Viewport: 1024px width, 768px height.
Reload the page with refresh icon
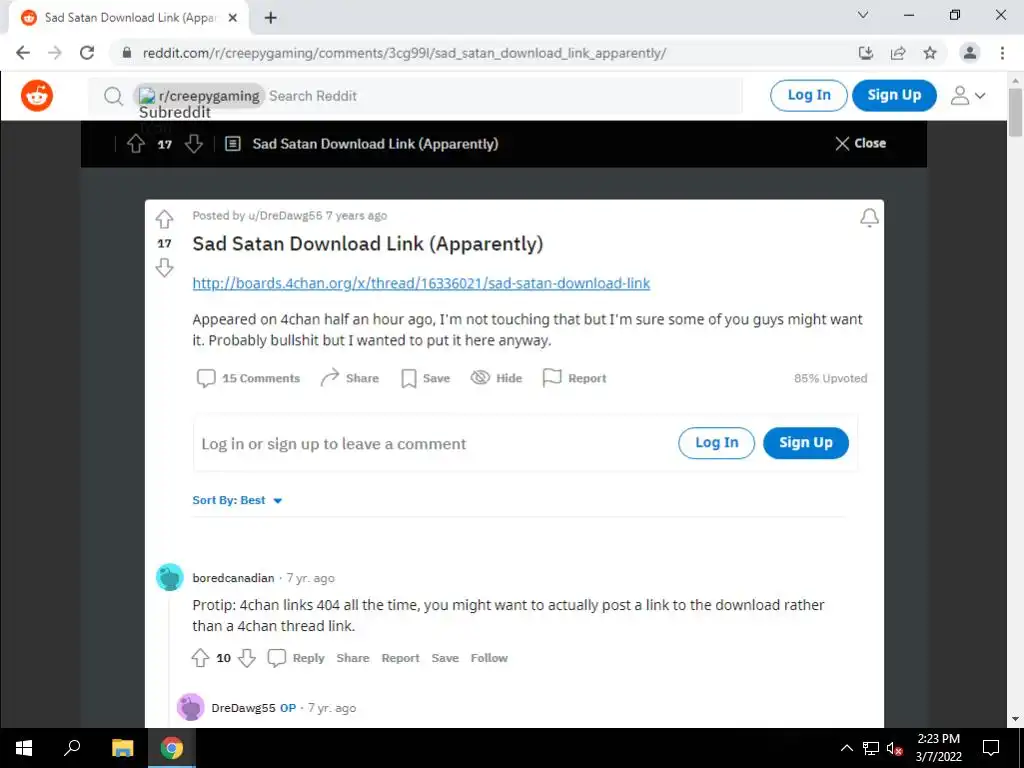click(x=87, y=53)
